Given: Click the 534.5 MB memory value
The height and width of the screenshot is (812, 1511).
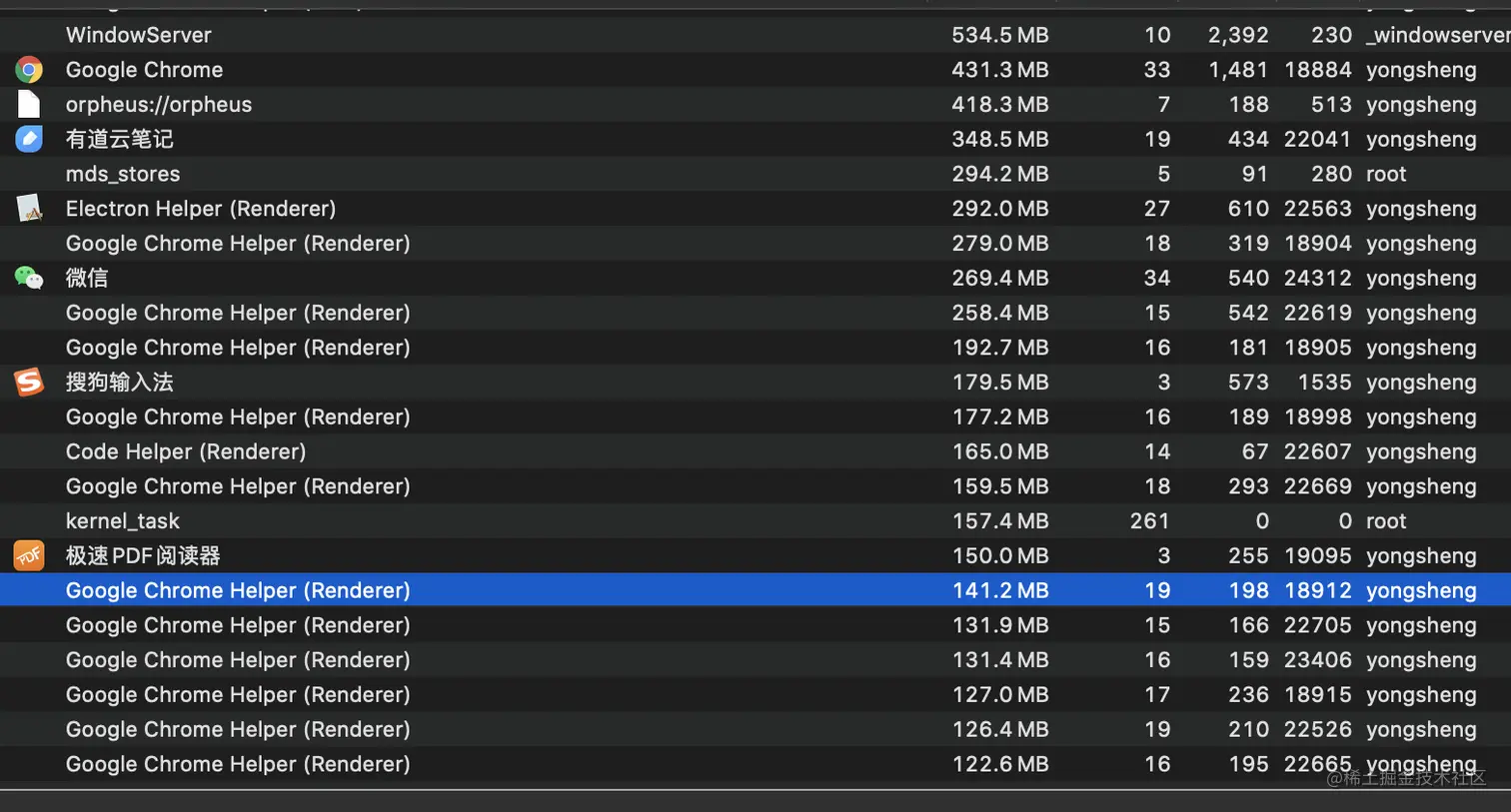Looking at the screenshot, I should coord(1000,35).
